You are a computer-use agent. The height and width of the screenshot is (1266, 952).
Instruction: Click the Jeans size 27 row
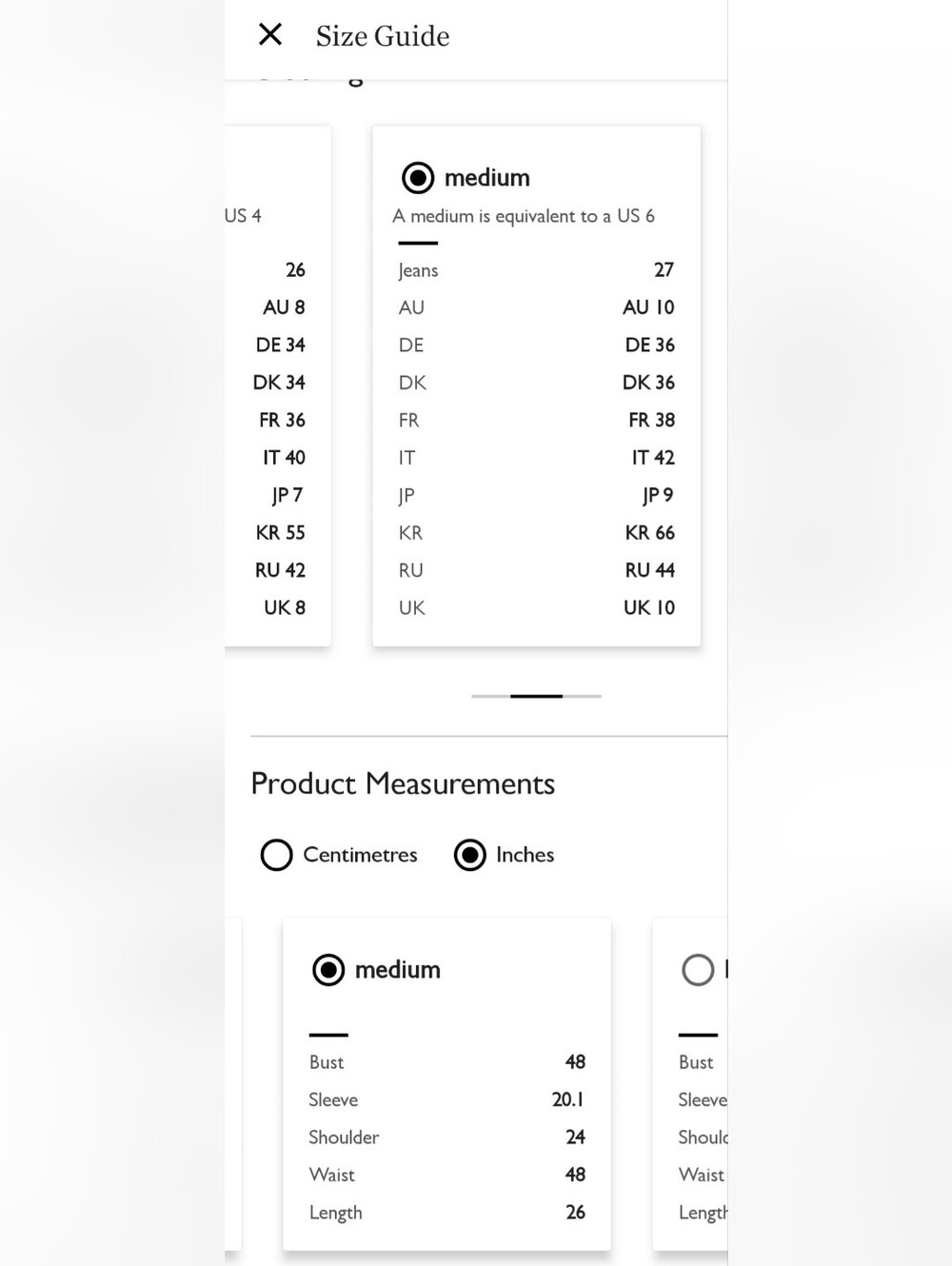[536, 270]
